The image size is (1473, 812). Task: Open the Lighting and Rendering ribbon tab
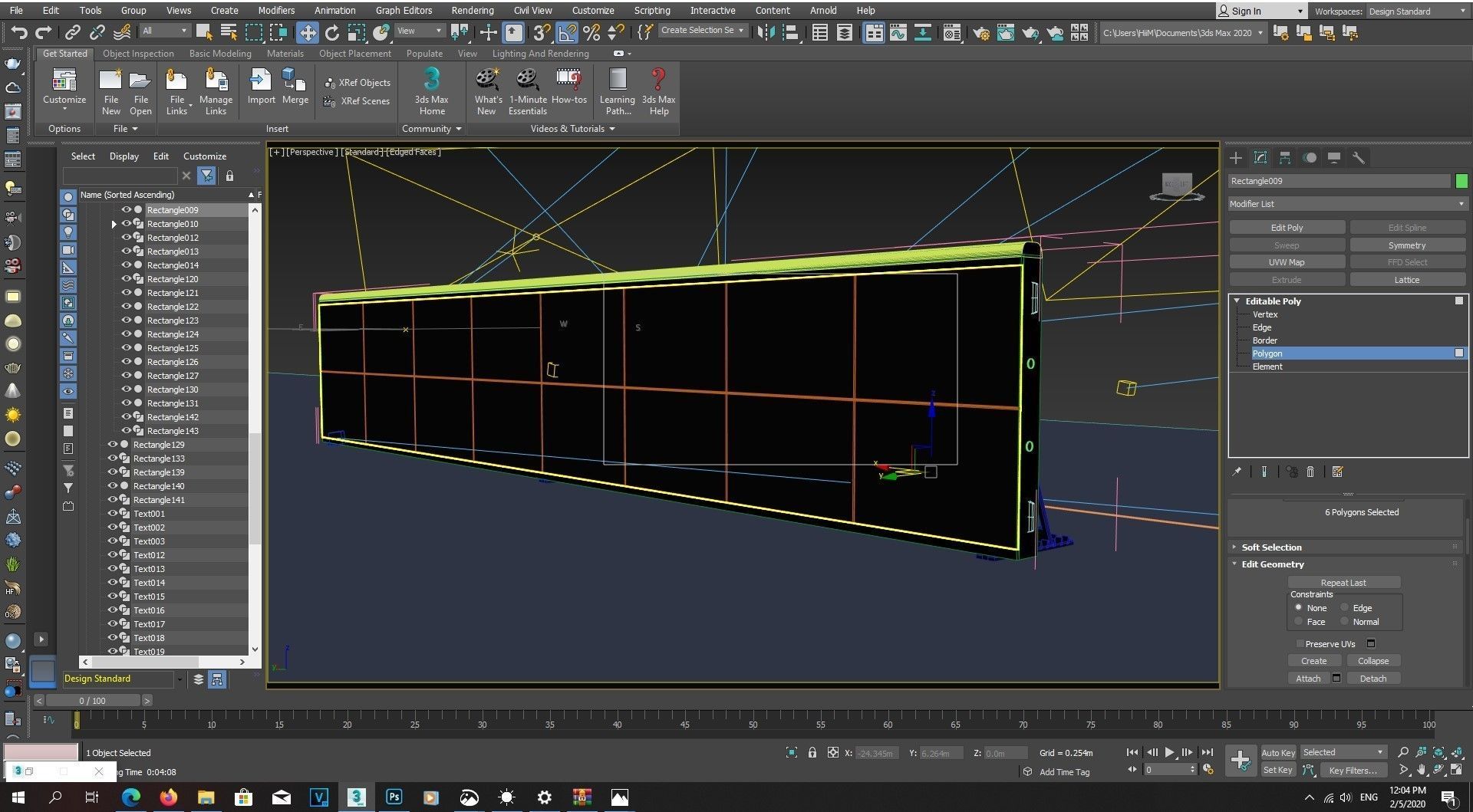540,54
